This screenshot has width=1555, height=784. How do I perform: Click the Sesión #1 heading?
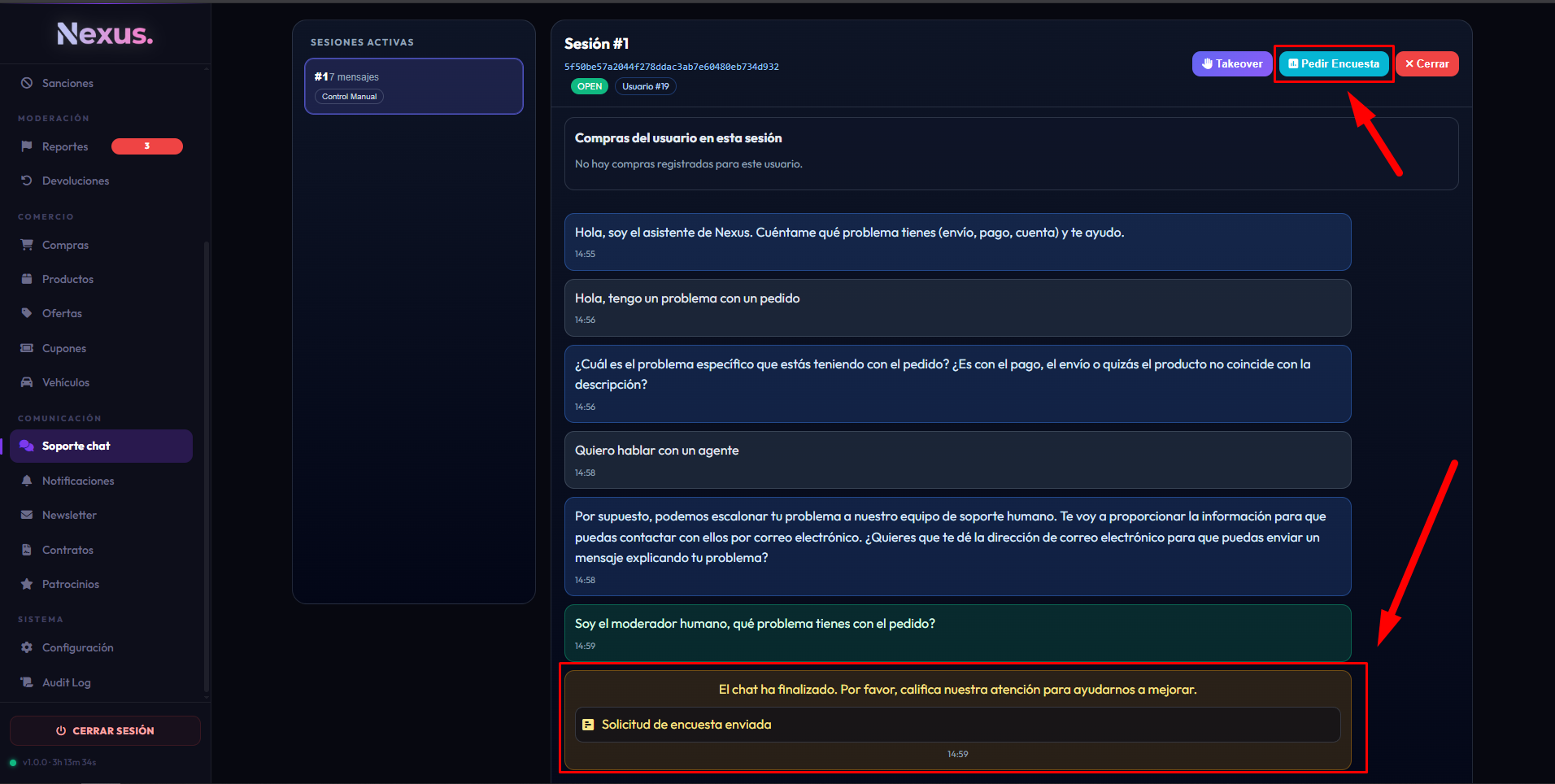coord(597,44)
